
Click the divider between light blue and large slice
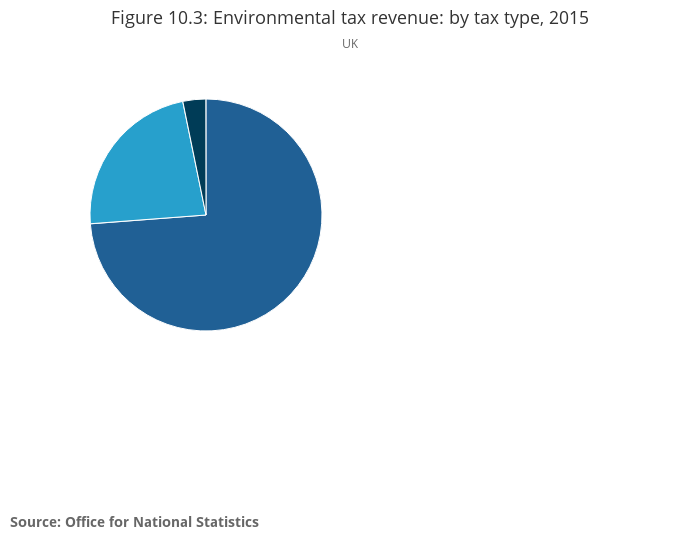coord(148,219)
